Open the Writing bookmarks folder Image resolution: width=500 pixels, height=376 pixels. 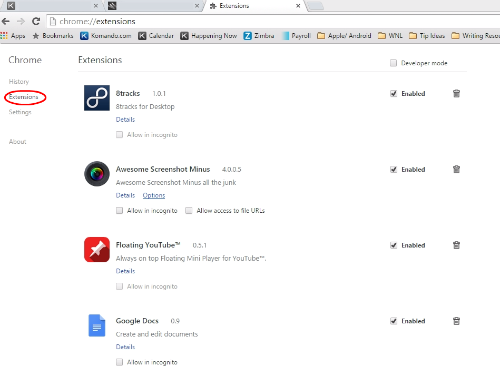[x=476, y=36]
